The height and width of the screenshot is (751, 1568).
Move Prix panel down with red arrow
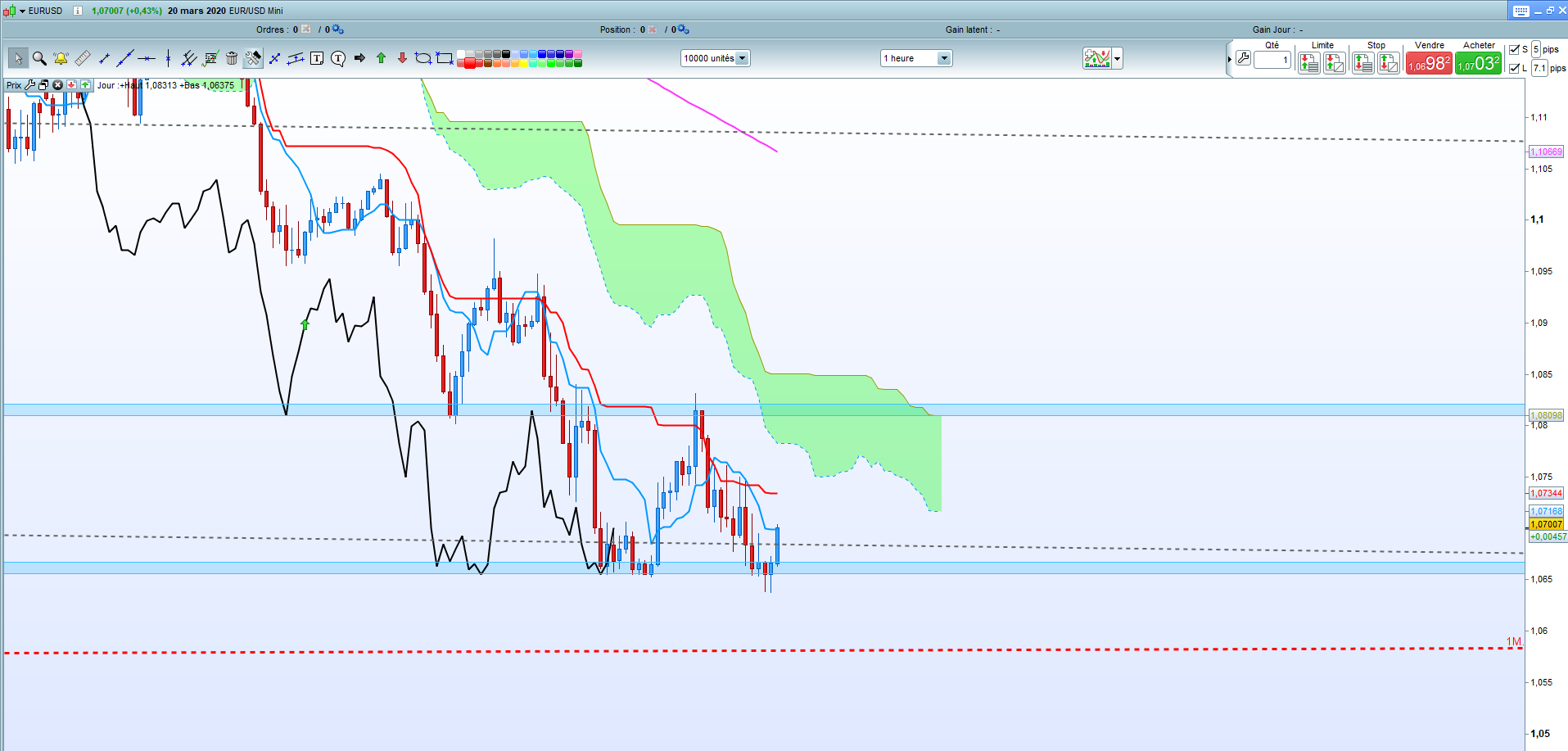71,85
